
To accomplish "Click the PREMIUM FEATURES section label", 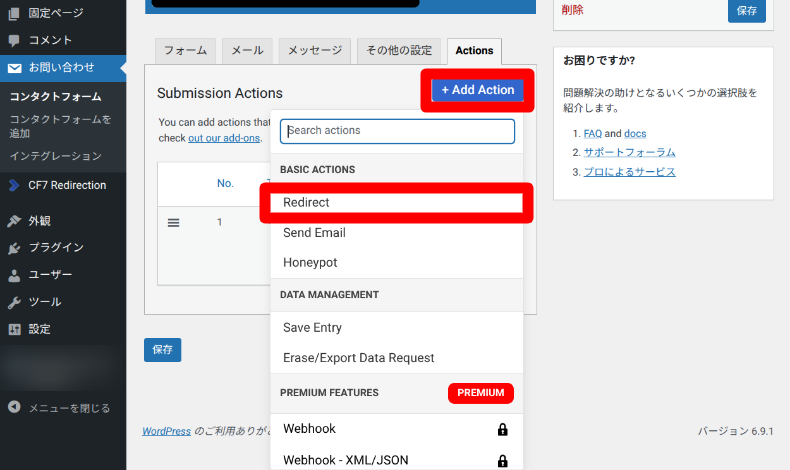I will [x=329, y=393].
